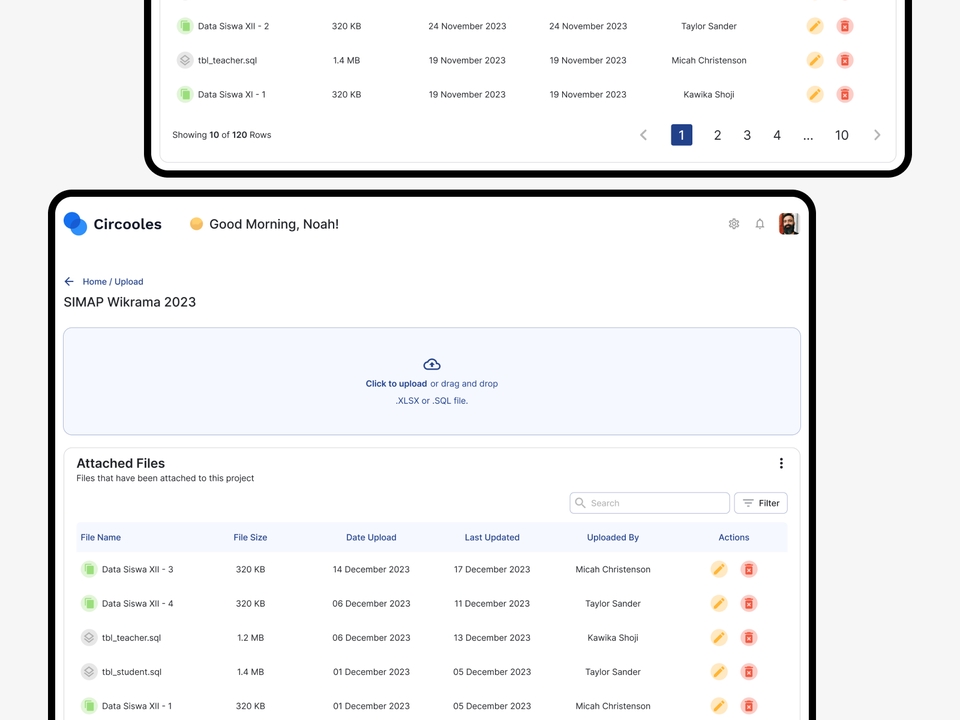Delete Data Siswa XII - 3 file
Screen dimensions: 960x720
click(x=749, y=569)
